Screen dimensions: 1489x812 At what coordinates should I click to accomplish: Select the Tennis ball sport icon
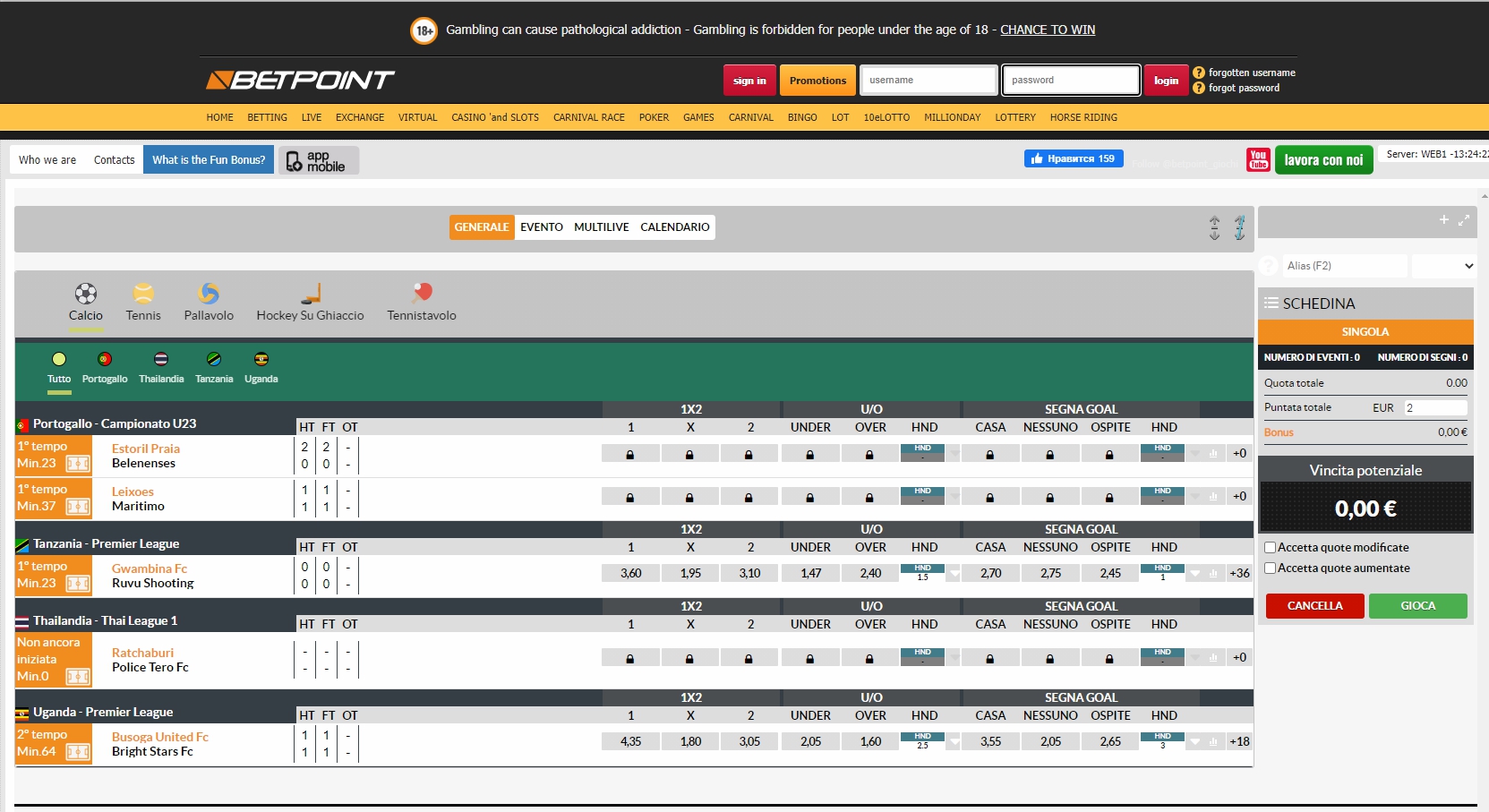pyautogui.click(x=143, y=293)
